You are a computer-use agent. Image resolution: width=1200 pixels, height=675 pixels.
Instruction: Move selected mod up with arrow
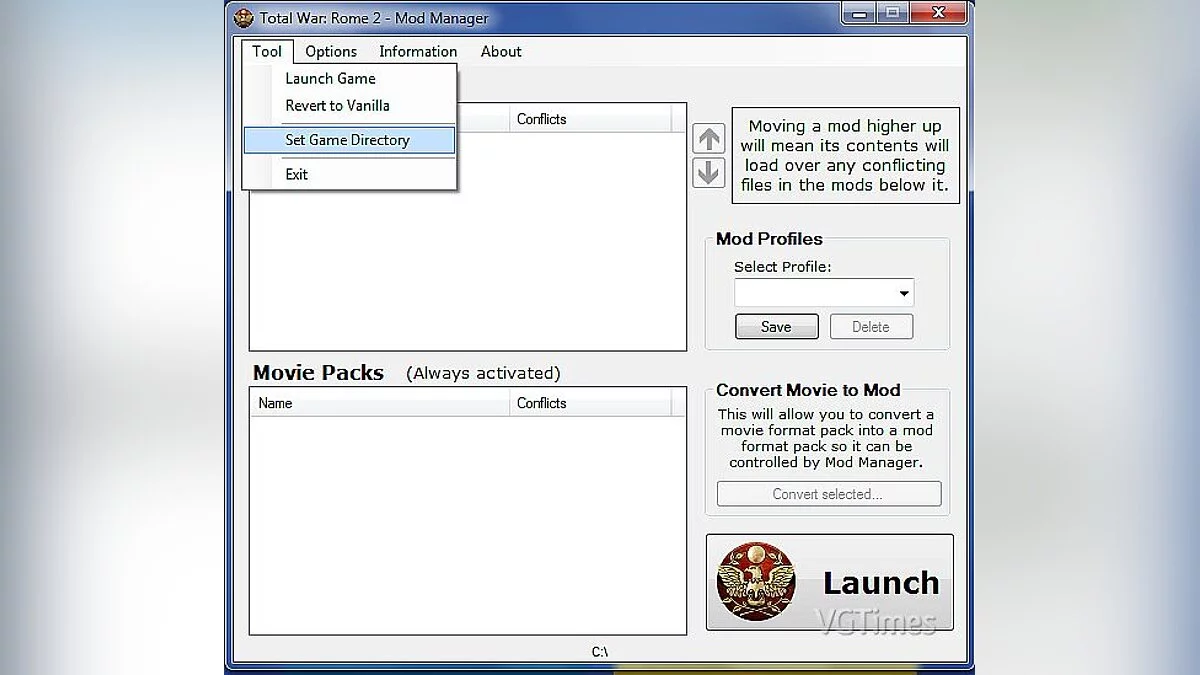pyautogui.click(x=709, y=139)
